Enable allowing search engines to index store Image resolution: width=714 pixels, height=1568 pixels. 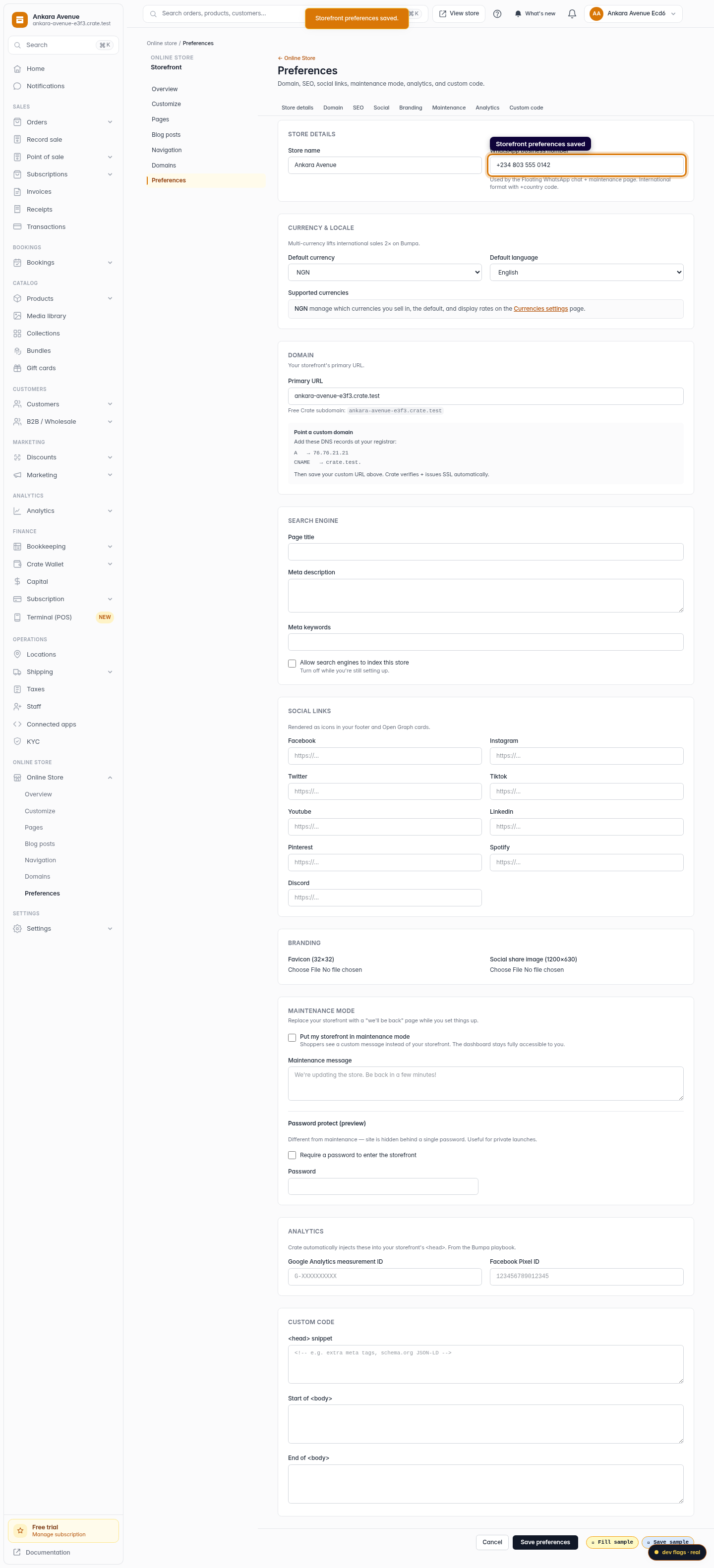(292, 664)
